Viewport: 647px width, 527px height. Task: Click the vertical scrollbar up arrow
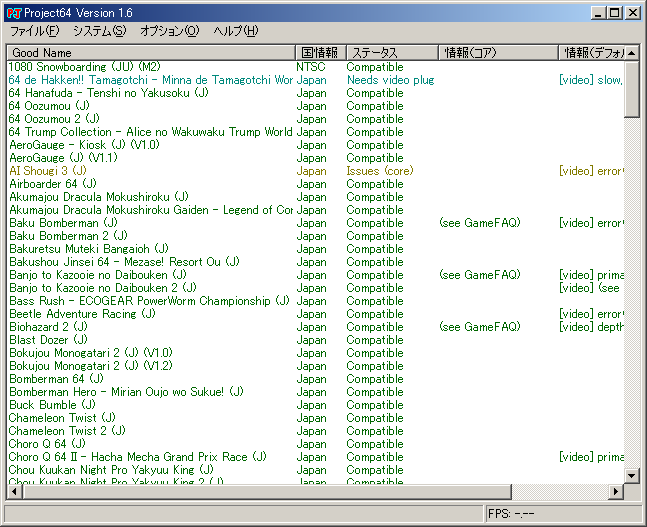(631, 68)
